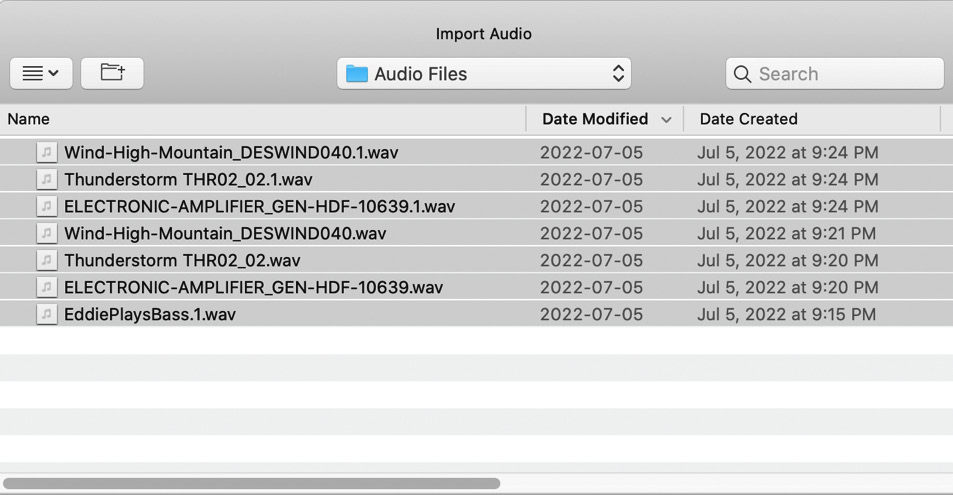Select the audio icon of Thunderstorm THR02_02.1.wav

pyautogui.click(x=47, y=179)
